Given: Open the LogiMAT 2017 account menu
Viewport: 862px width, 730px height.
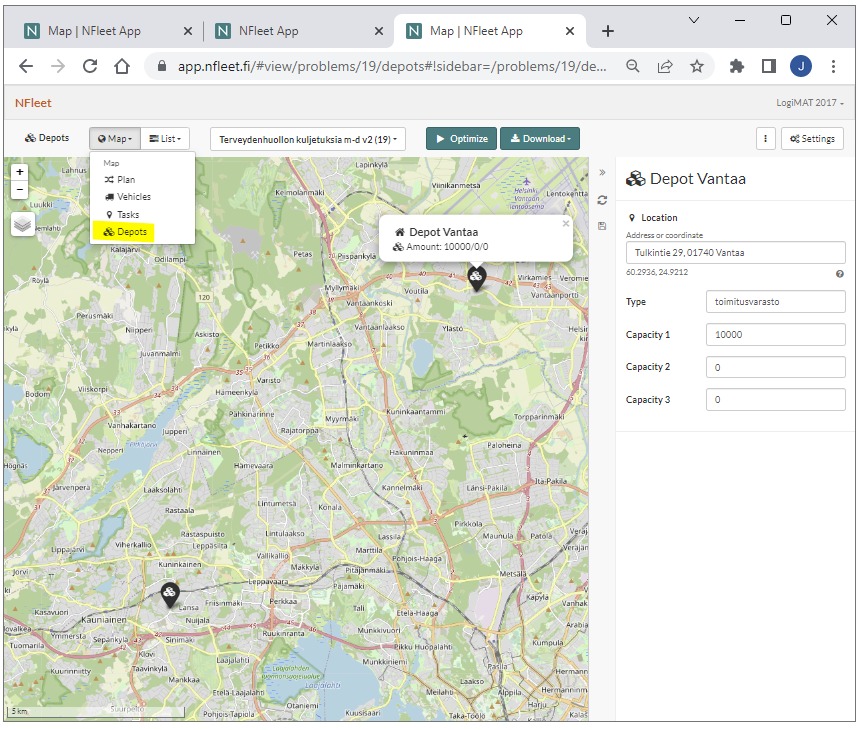Looking at the screenshot, I should click(809, 103).
